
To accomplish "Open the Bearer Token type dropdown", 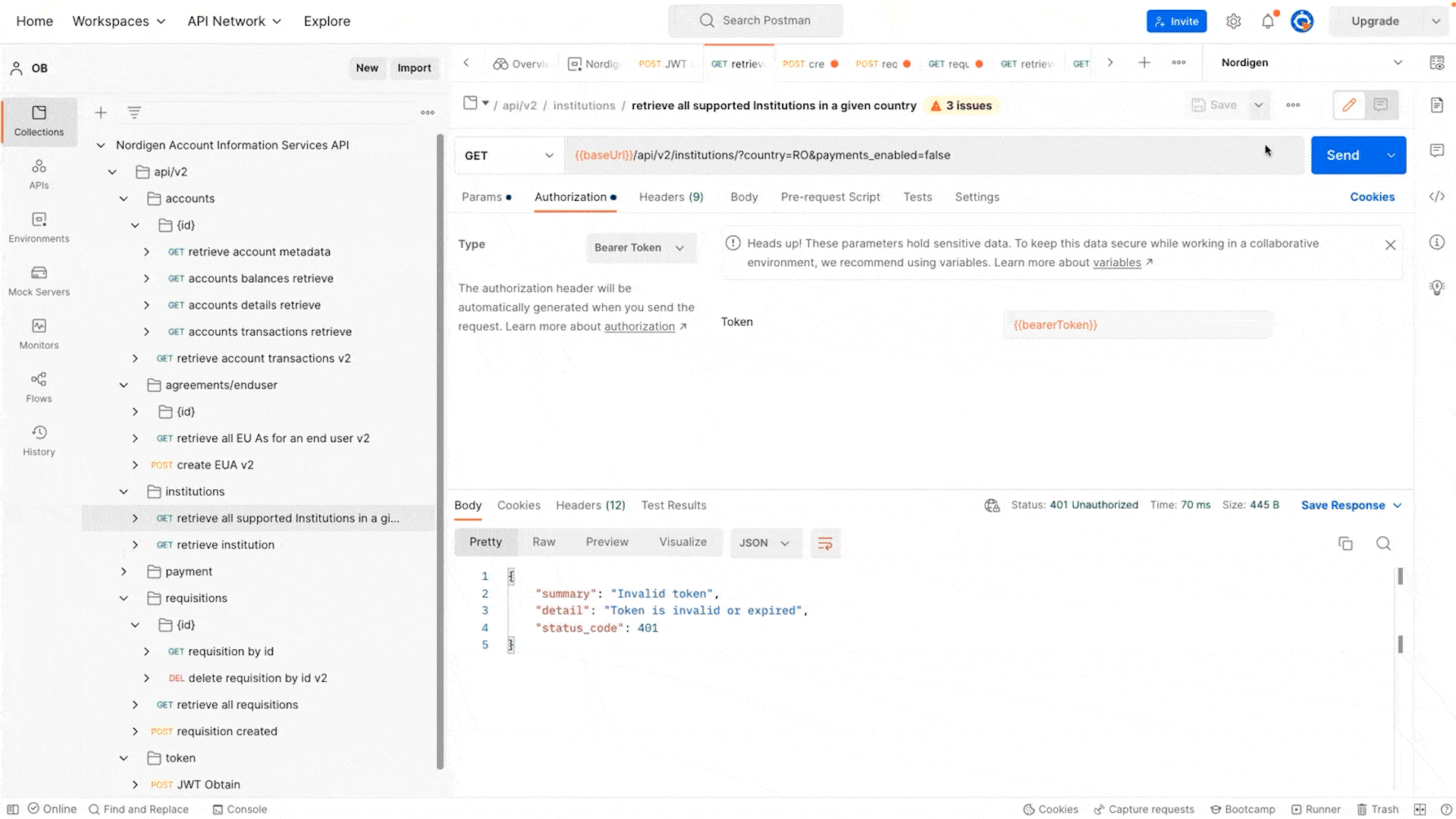I will [639, 248].
